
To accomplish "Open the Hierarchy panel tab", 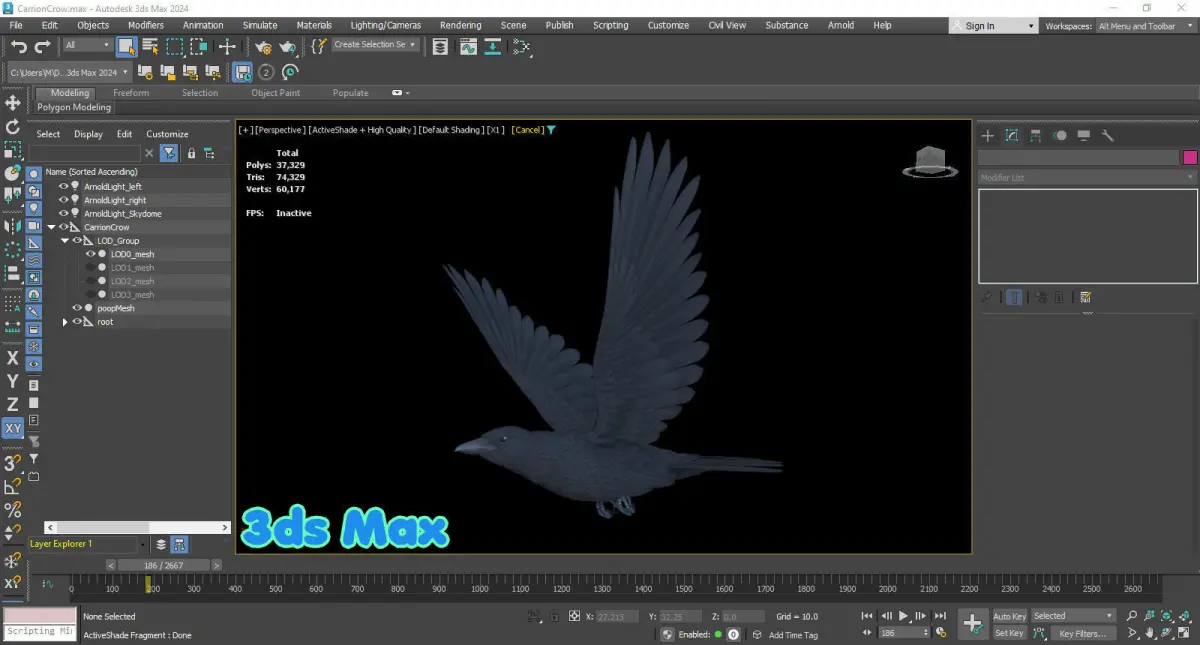I will (1036, 135).
